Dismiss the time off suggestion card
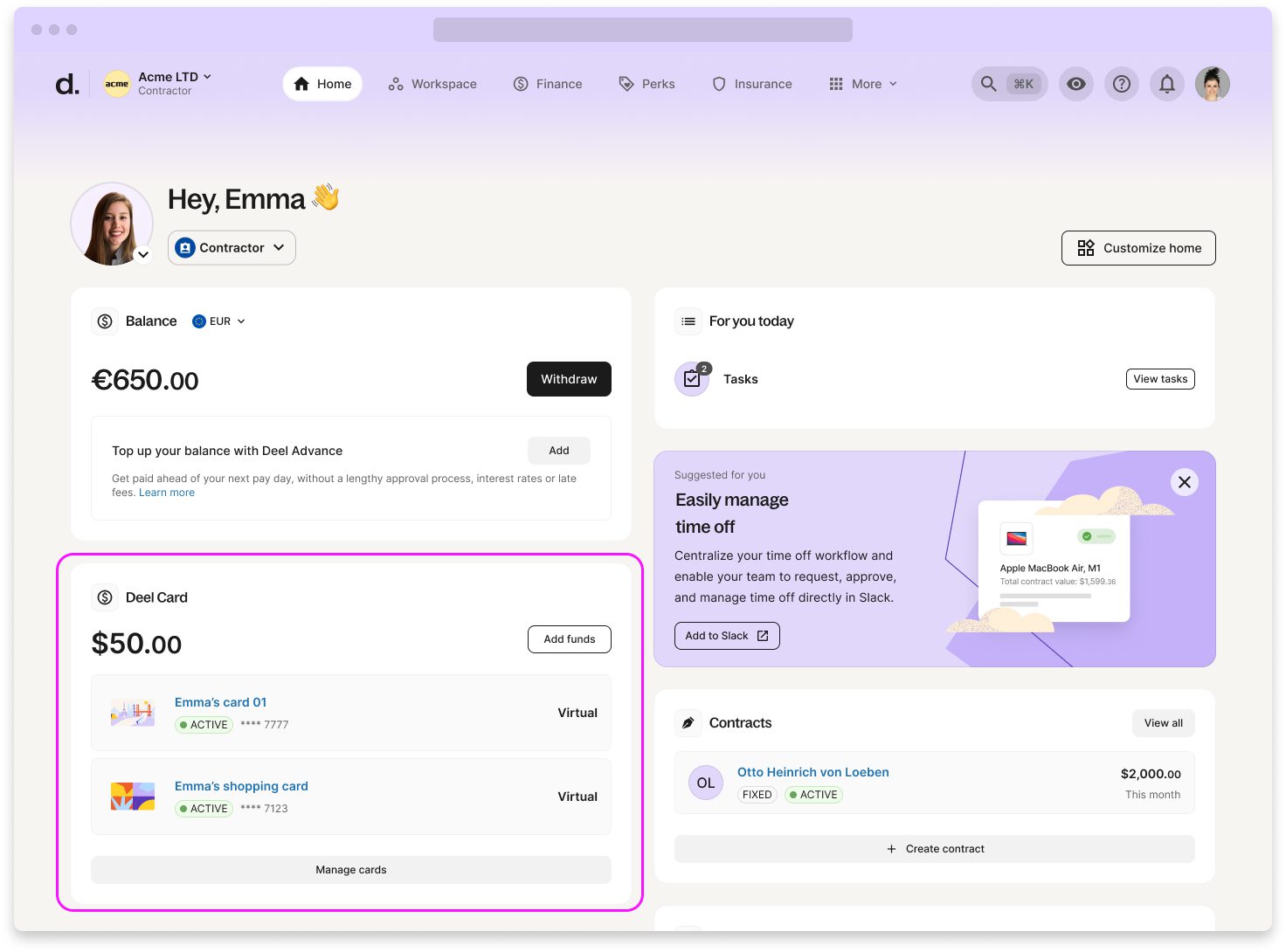The width and height of the screenshot is (1286, 952). [1185, 482]
